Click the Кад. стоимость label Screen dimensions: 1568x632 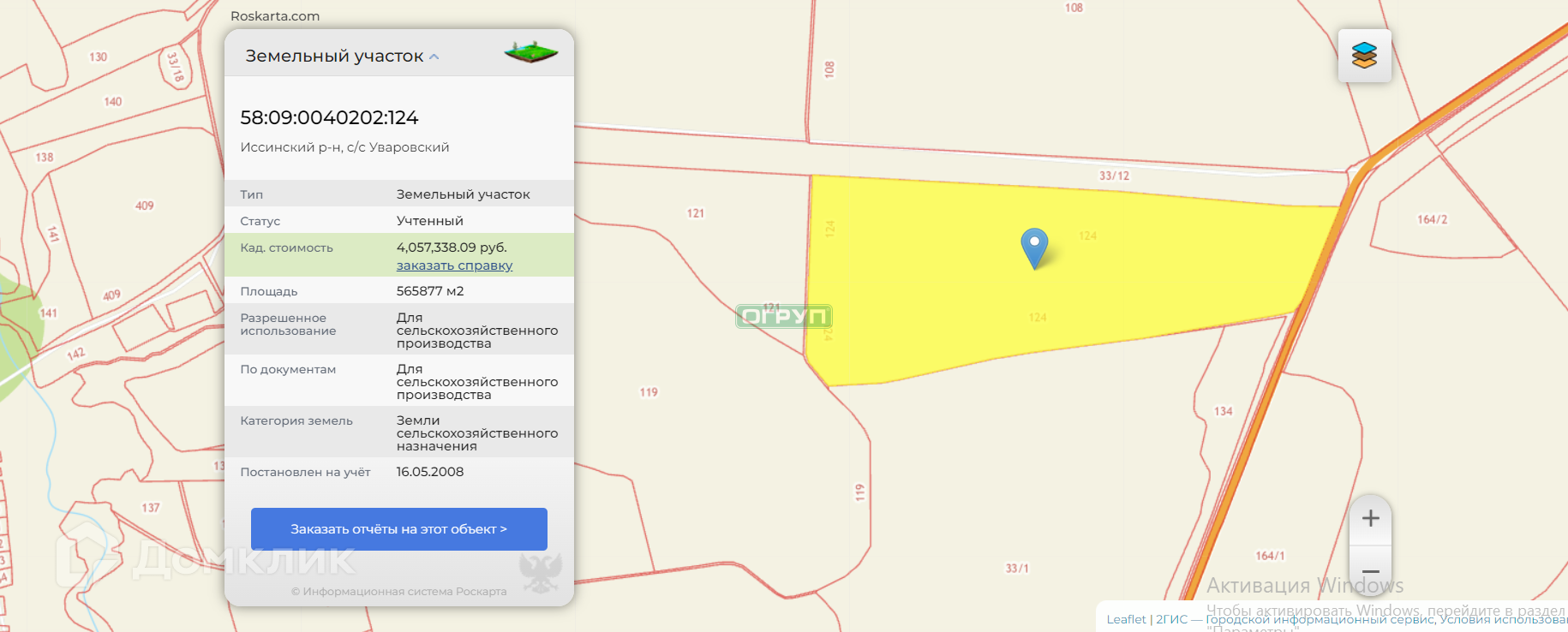(286, 247)
